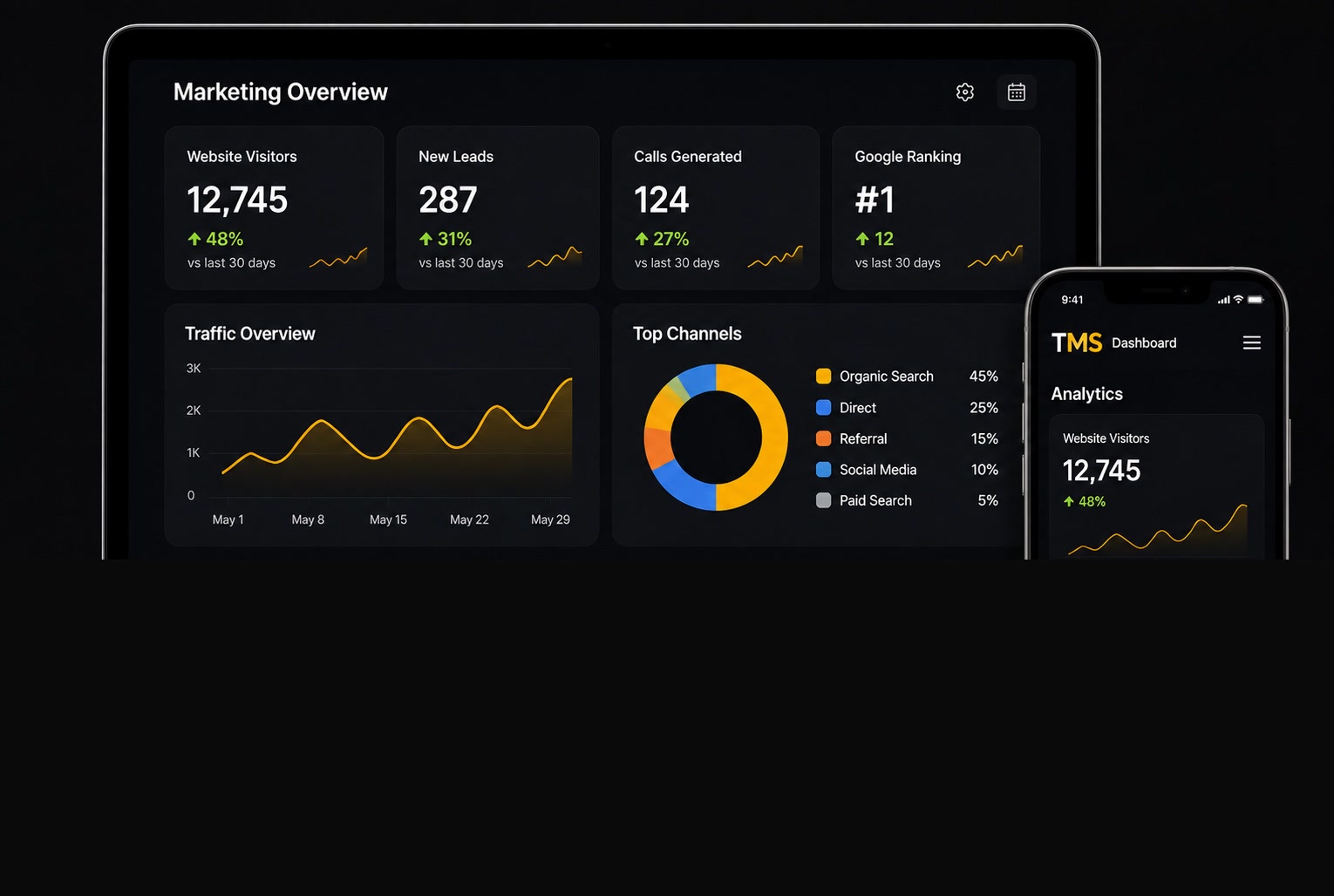Click the 5% channel share value
Screen dimensions: 1334x896
coord(988,500)
